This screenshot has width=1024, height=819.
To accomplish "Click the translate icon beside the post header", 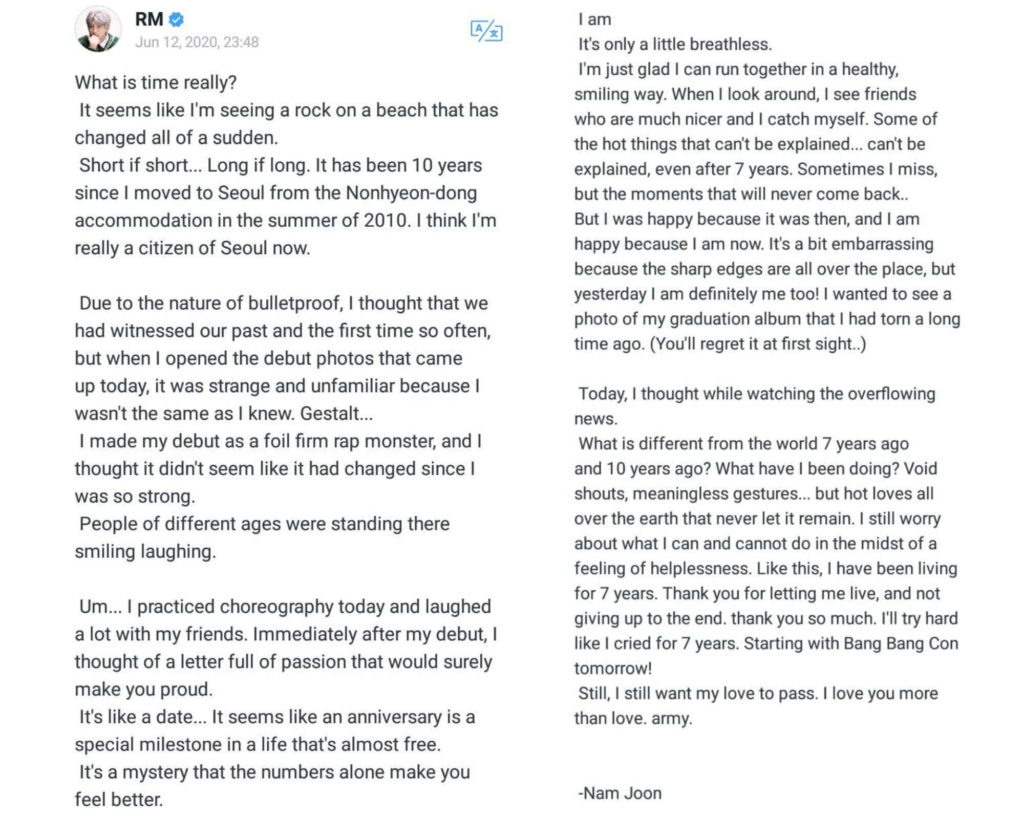I will click(486, 31).
